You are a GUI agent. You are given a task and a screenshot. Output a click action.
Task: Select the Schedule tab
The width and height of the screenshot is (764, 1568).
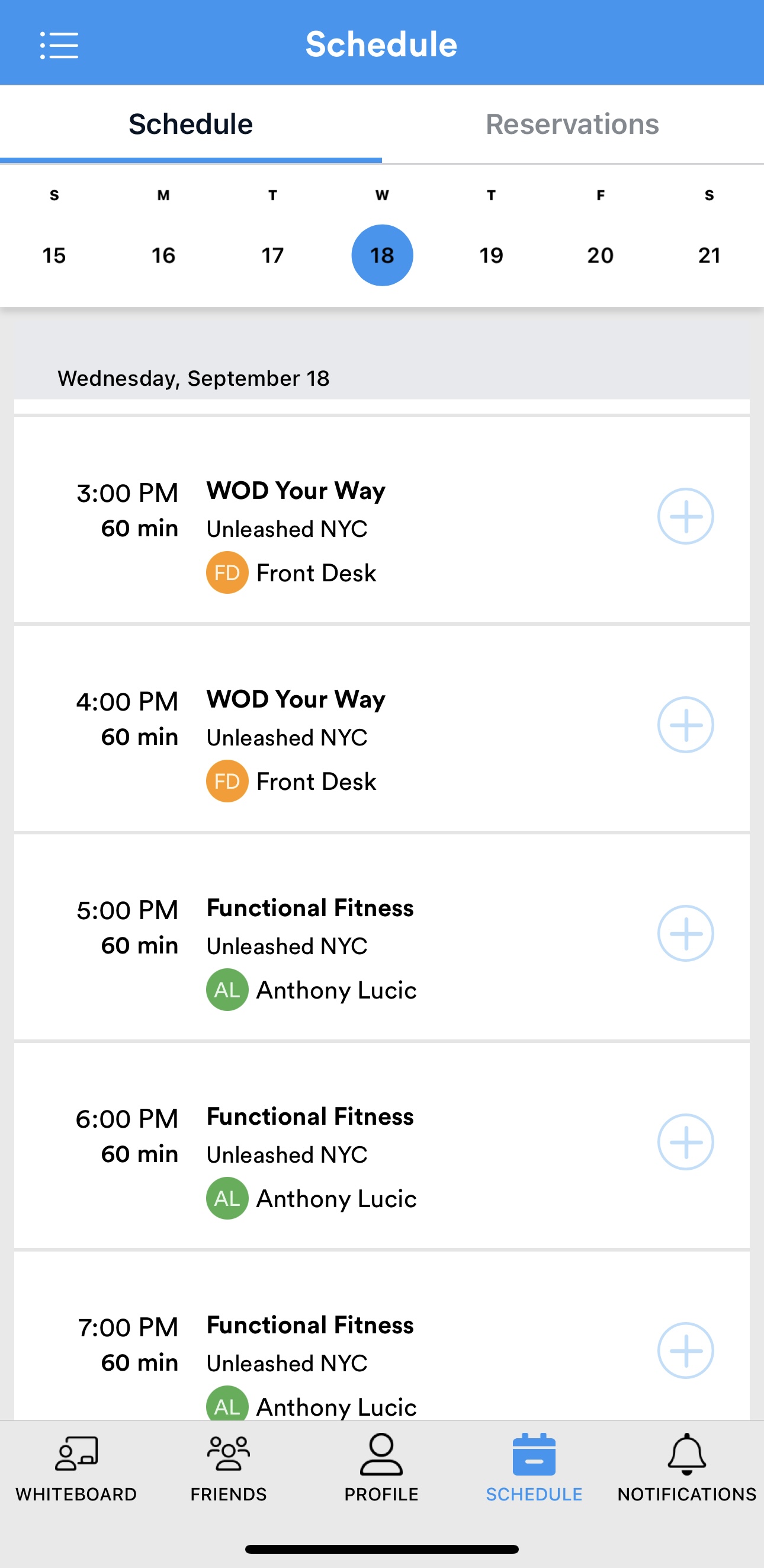(191, 124)
